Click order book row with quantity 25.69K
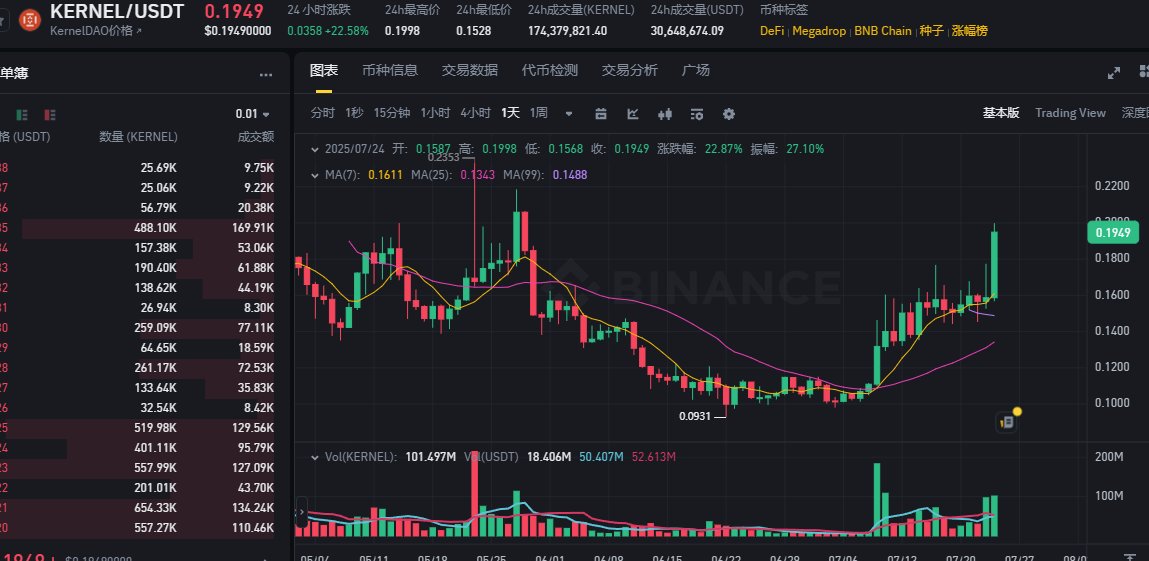Screen dimensions: 1149x561 [x=138, y=168]
